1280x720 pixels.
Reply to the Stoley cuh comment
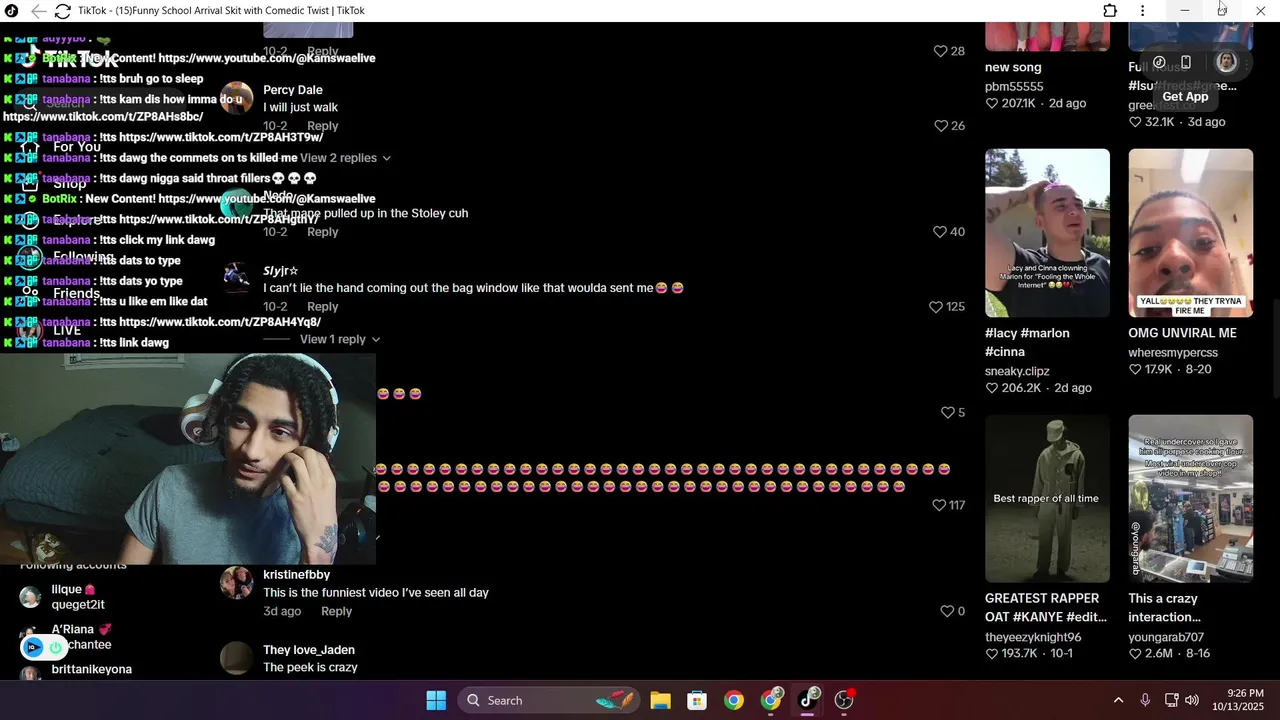tap(322, 232)
